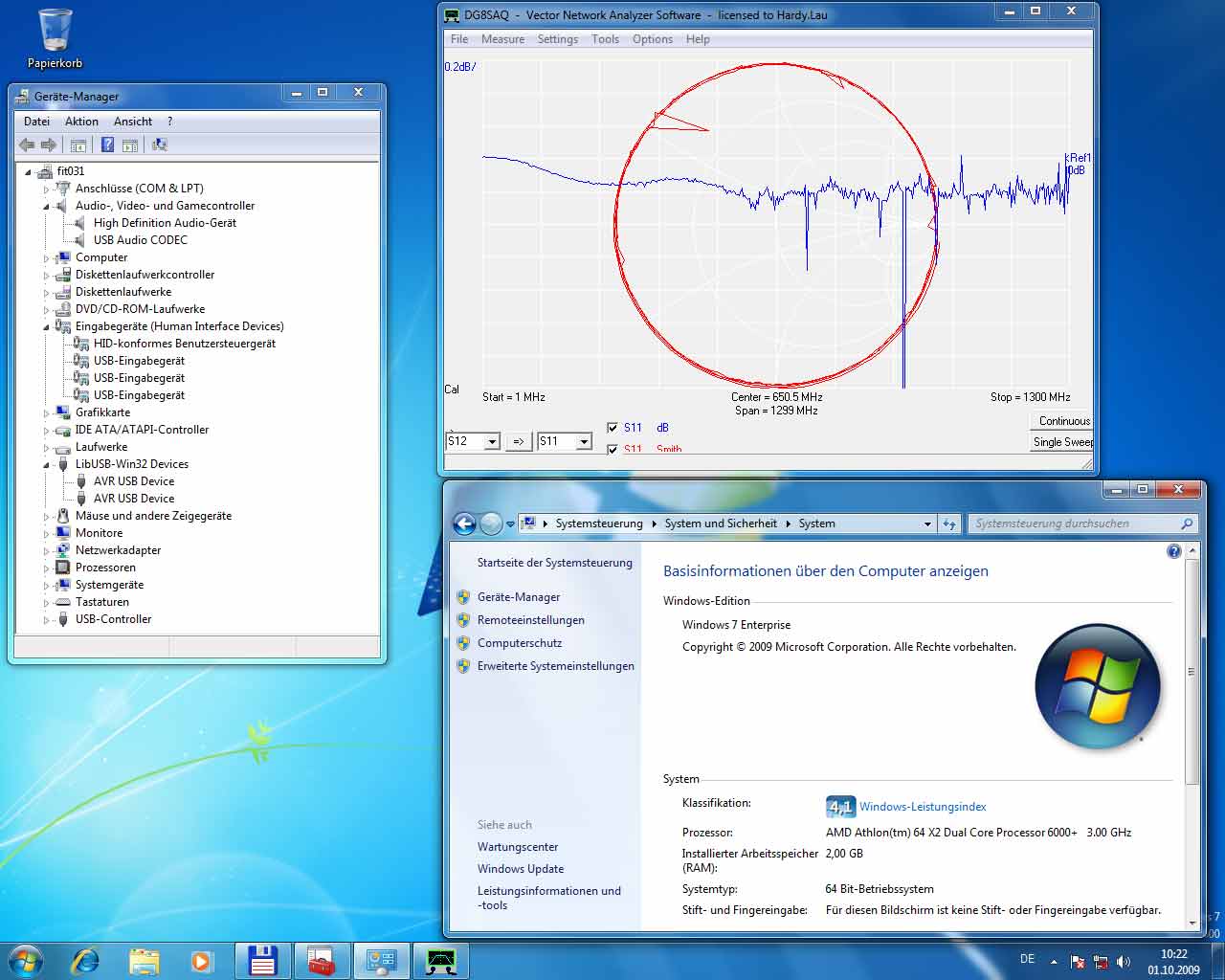Click the red toolbox taskbar icon
The width and height of the screenshot is (1225, 980).
point(322,961)
